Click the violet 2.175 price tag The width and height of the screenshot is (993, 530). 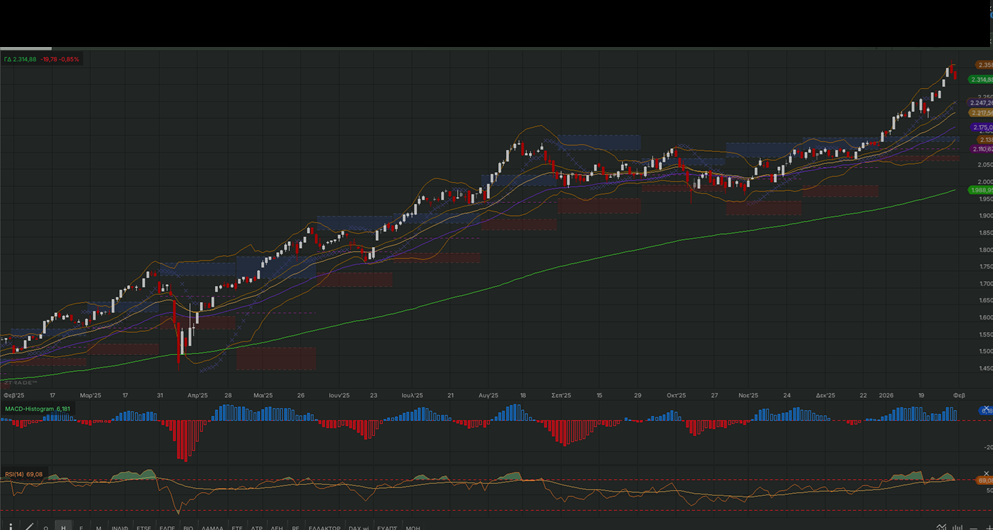pos(982,127)
